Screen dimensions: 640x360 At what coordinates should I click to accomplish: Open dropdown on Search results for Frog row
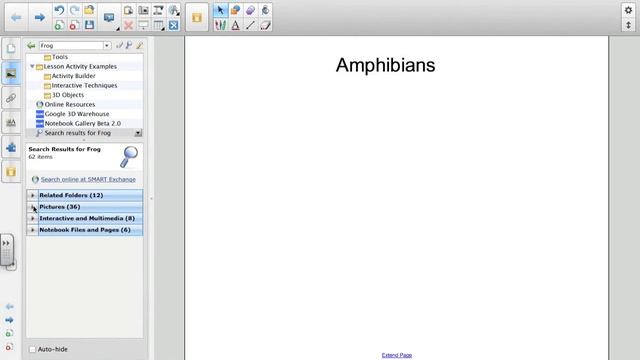tap(138, 133)
